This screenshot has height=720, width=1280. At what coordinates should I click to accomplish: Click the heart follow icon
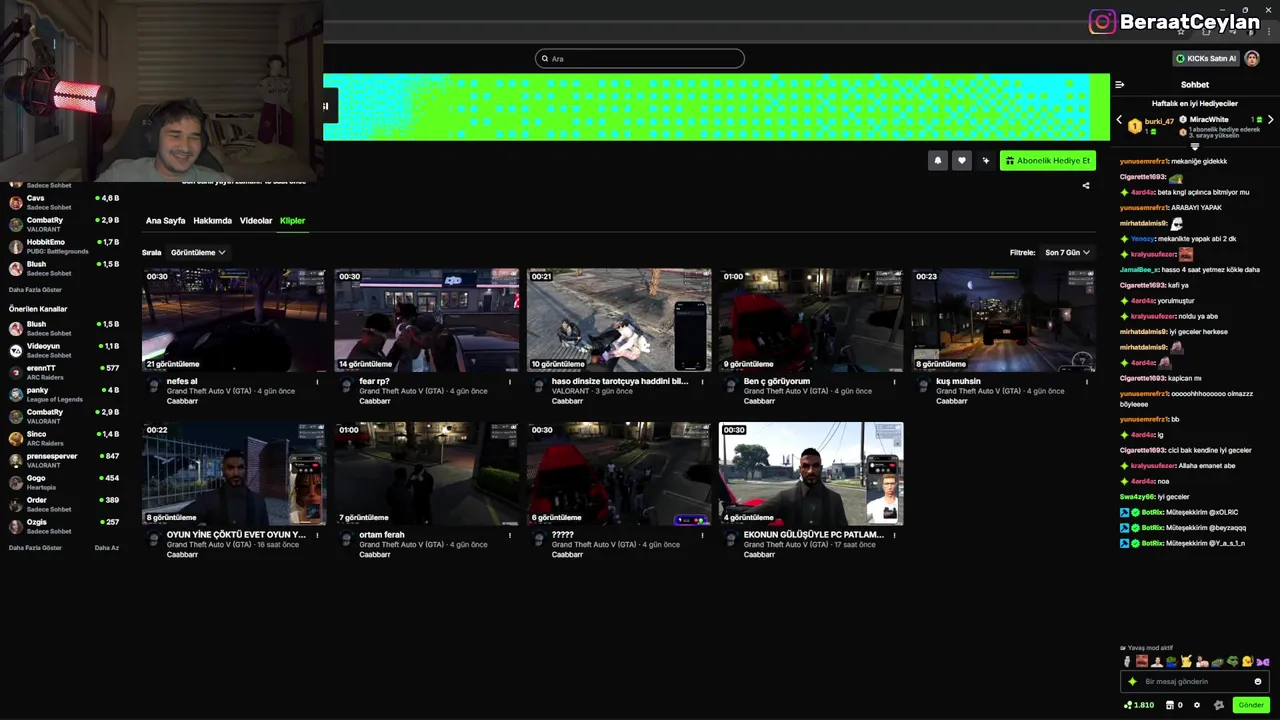point(962,160)
